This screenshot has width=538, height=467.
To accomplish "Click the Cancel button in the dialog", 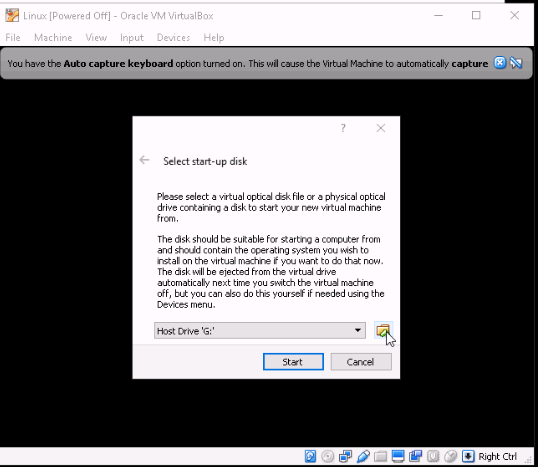I will 361,362.
